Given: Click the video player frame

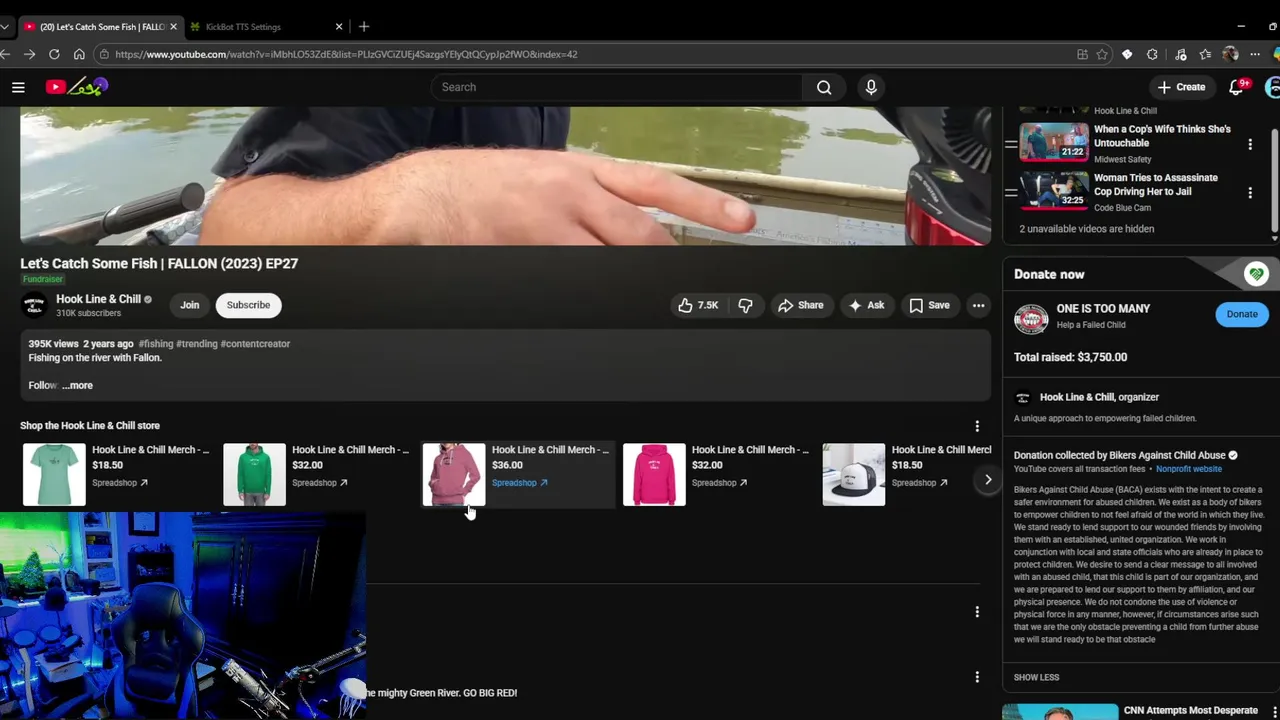Looking at the screenshot, I should (505, 175).
